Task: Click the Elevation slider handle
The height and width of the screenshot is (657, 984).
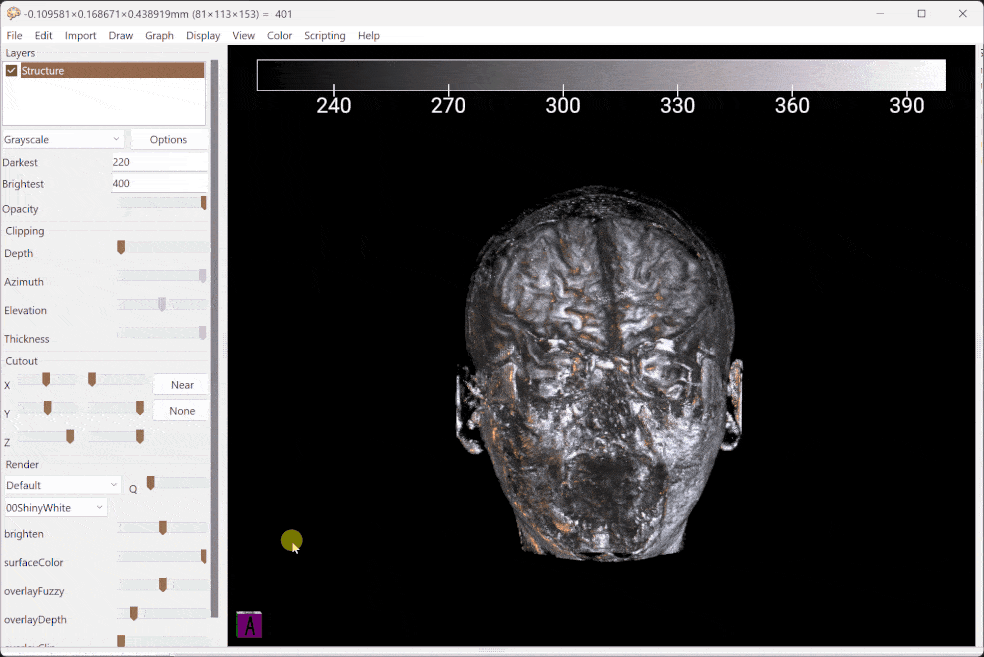Action: (162, 304)
